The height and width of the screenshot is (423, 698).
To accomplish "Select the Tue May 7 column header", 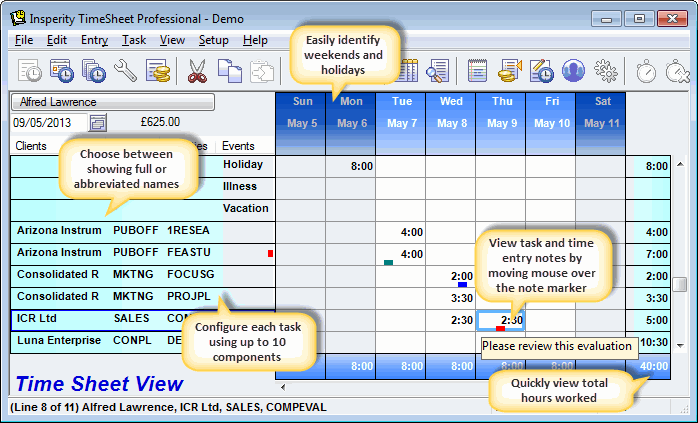I will (401, 123).
